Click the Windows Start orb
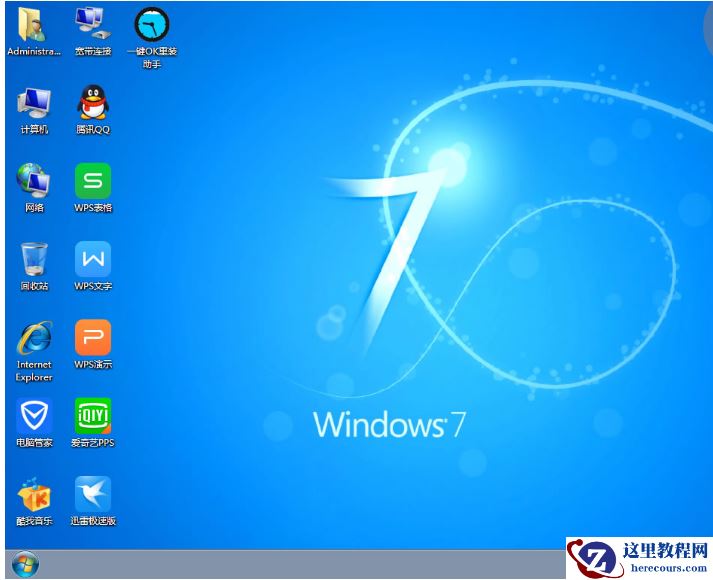This screenshot has height=580, width=713. pos(25,565)
